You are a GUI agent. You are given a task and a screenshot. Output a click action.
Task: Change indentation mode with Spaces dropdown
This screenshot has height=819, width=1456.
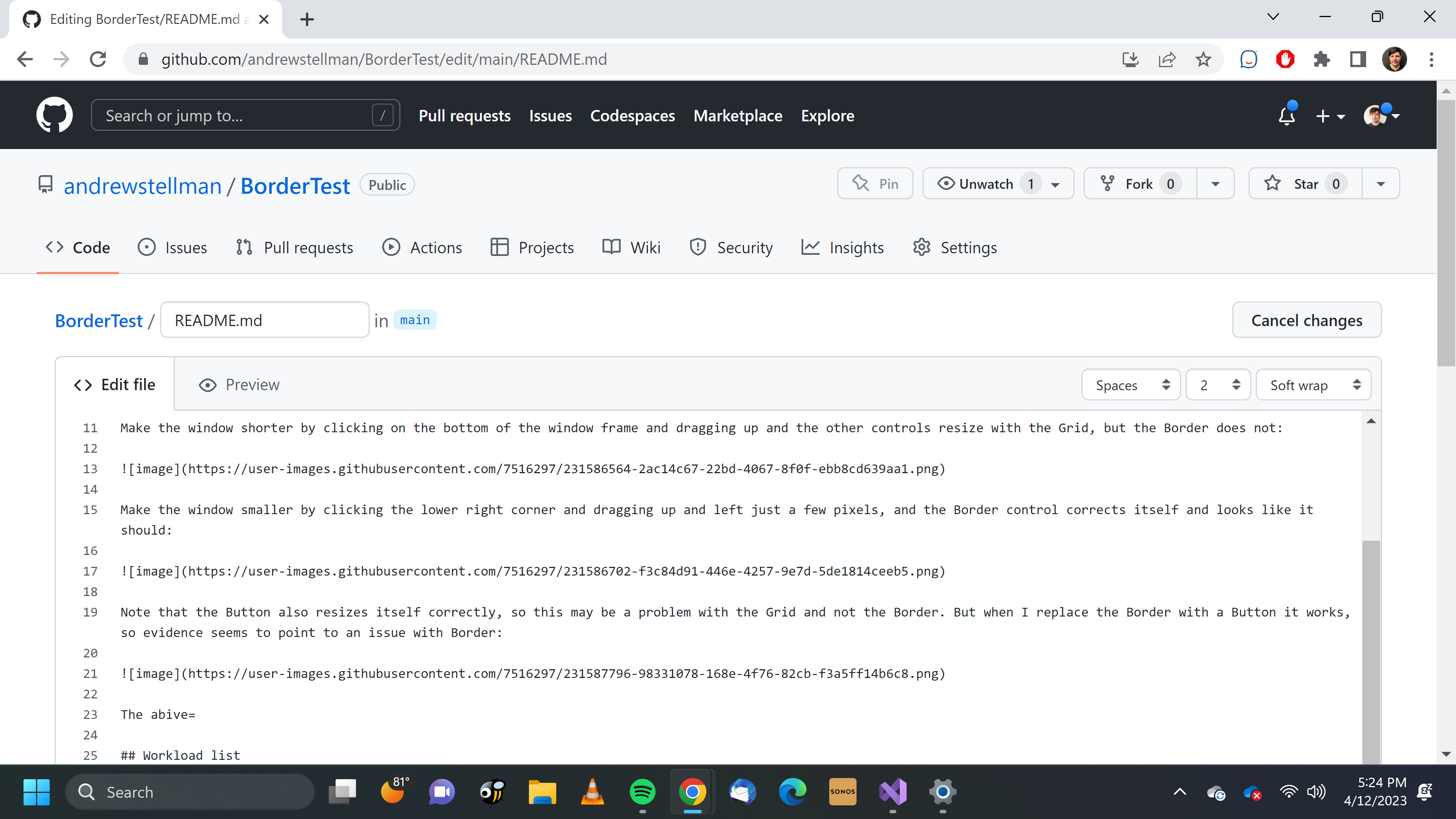[x=1130, y=384]
